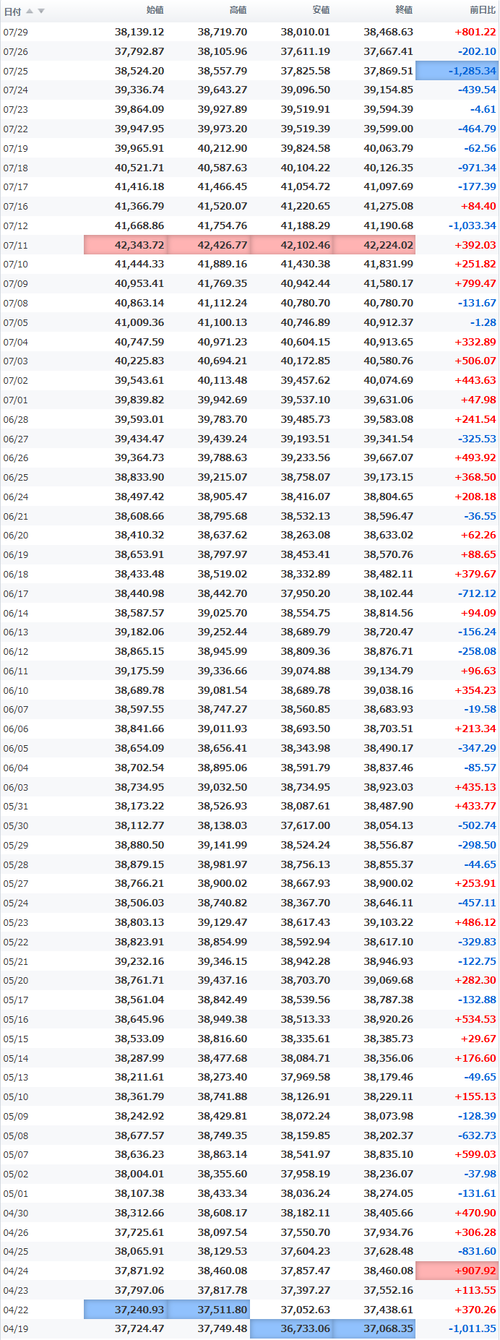Click the 07/11 date row

click(x=250, y=245)
